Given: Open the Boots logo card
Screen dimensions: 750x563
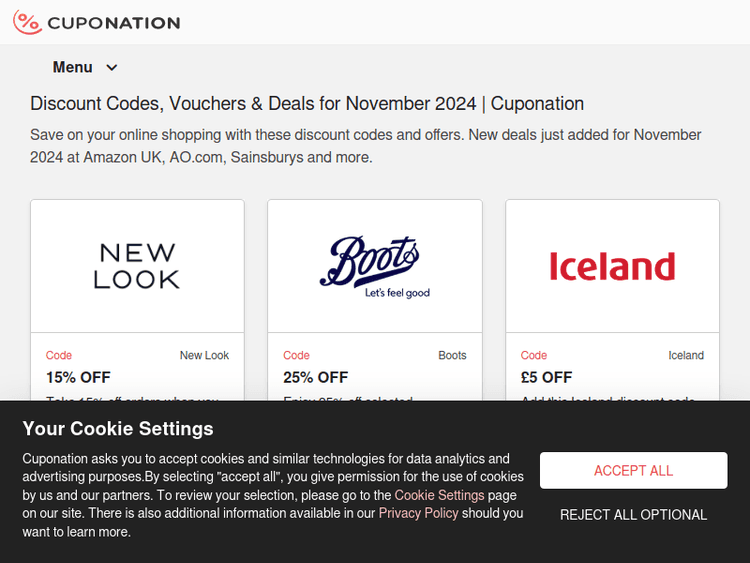Looking at the screenshot, I should point(375,266).
